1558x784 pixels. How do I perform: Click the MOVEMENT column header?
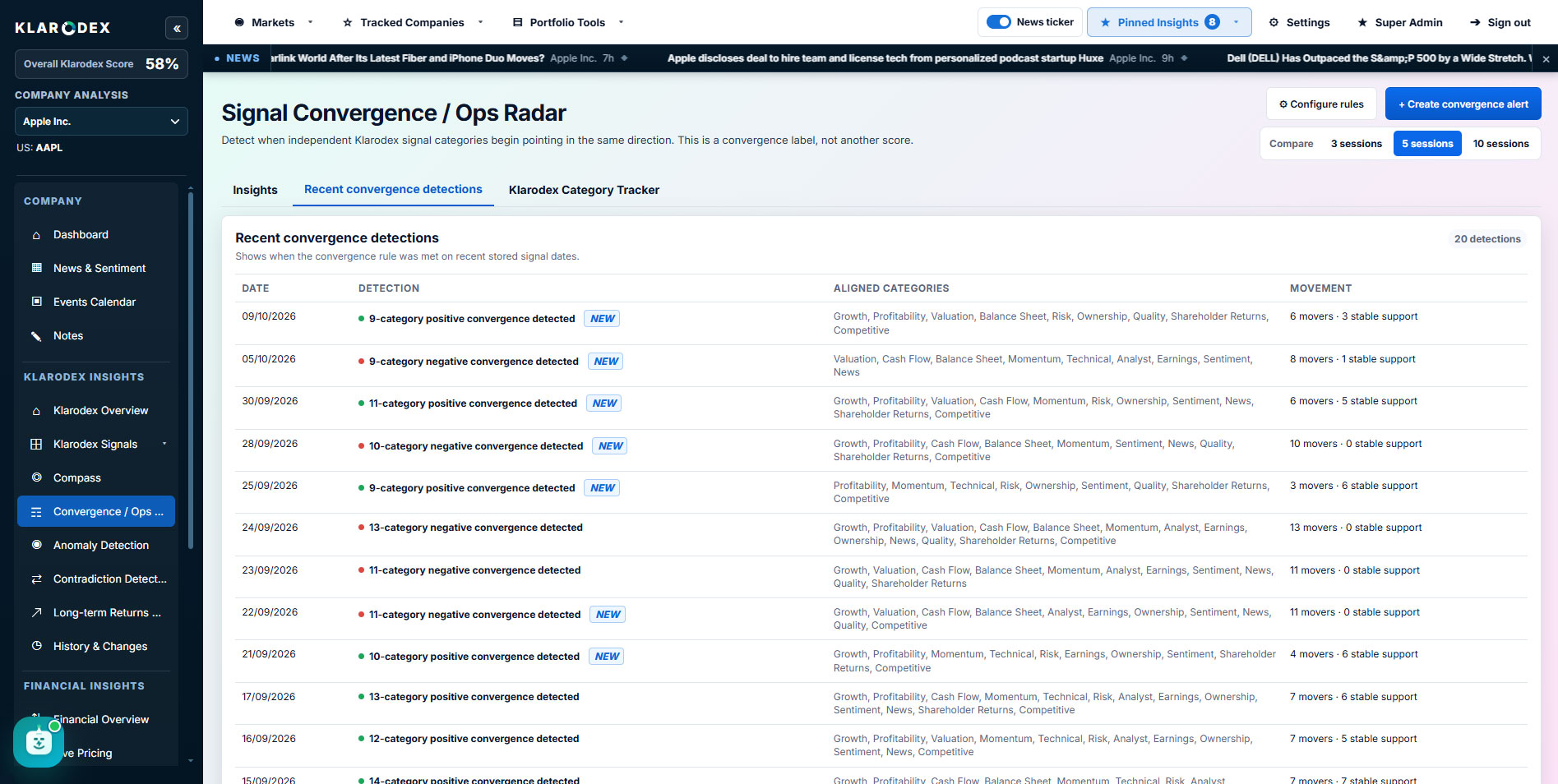click(1320, 288)
